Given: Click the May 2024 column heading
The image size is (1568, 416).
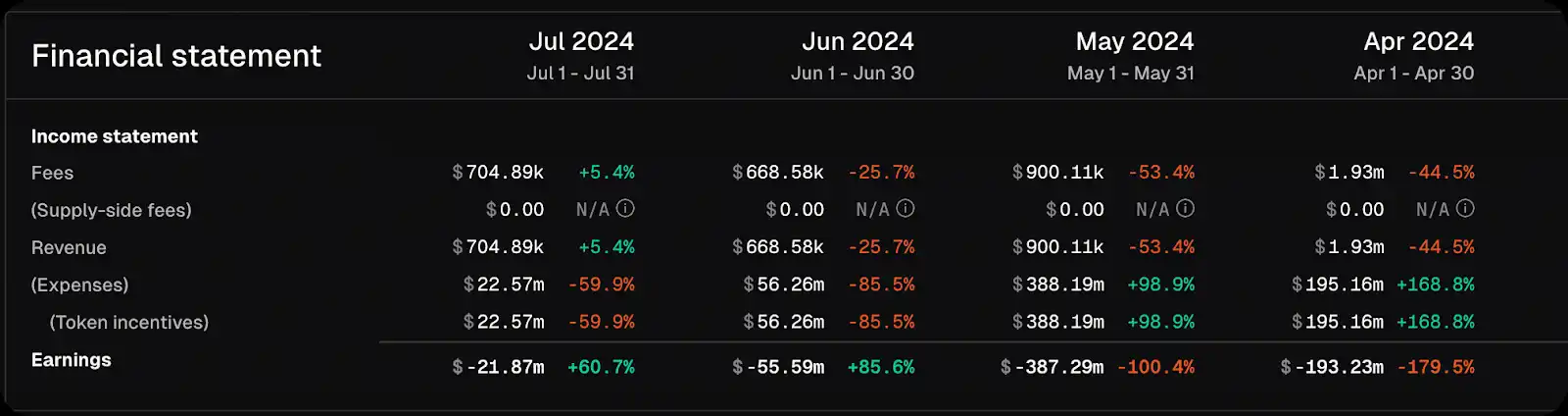Looking at the screenshot, I should pyautogui.click(x=1135, y=41).
